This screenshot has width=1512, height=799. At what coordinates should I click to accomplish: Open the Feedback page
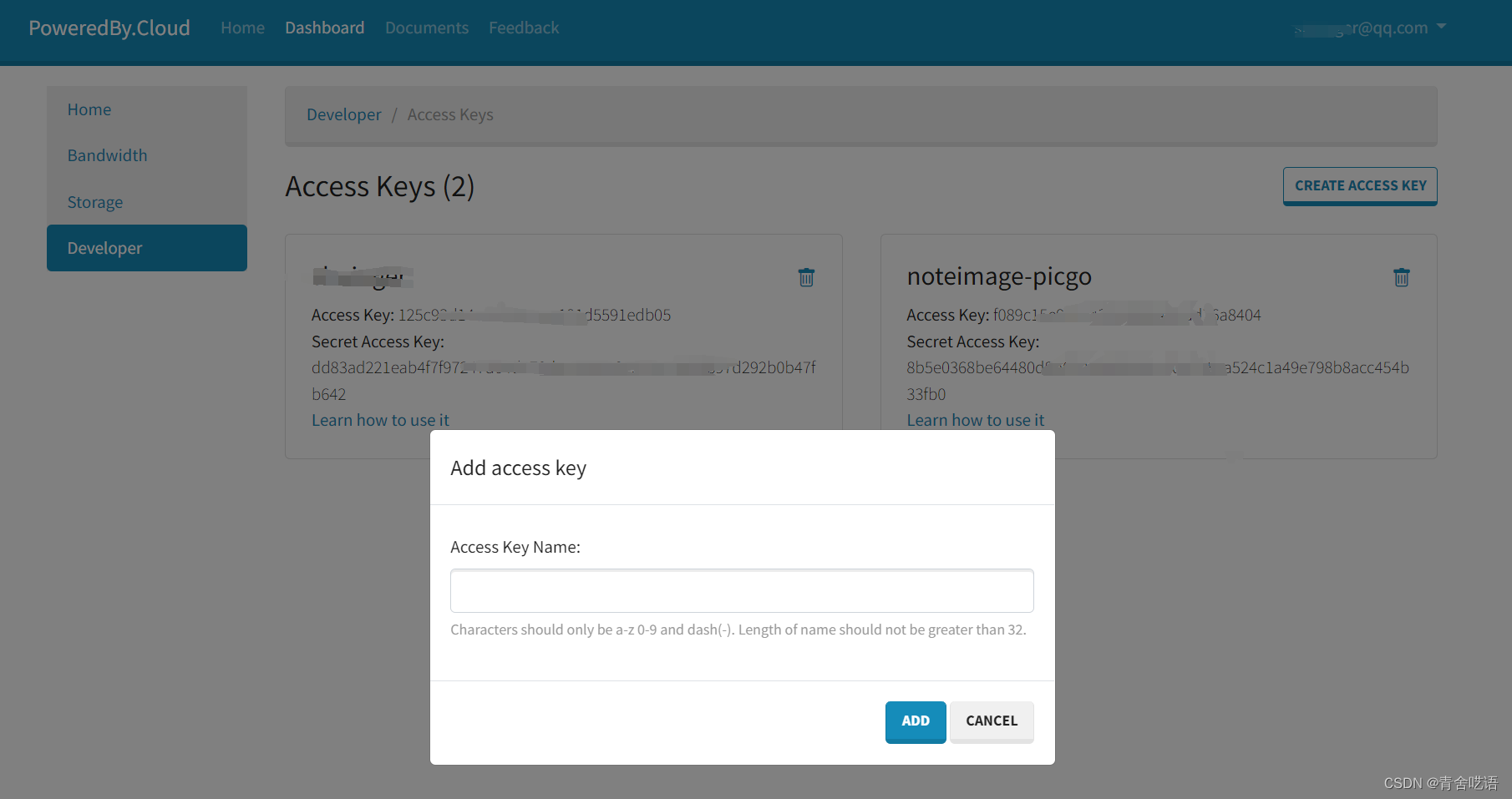524,28
